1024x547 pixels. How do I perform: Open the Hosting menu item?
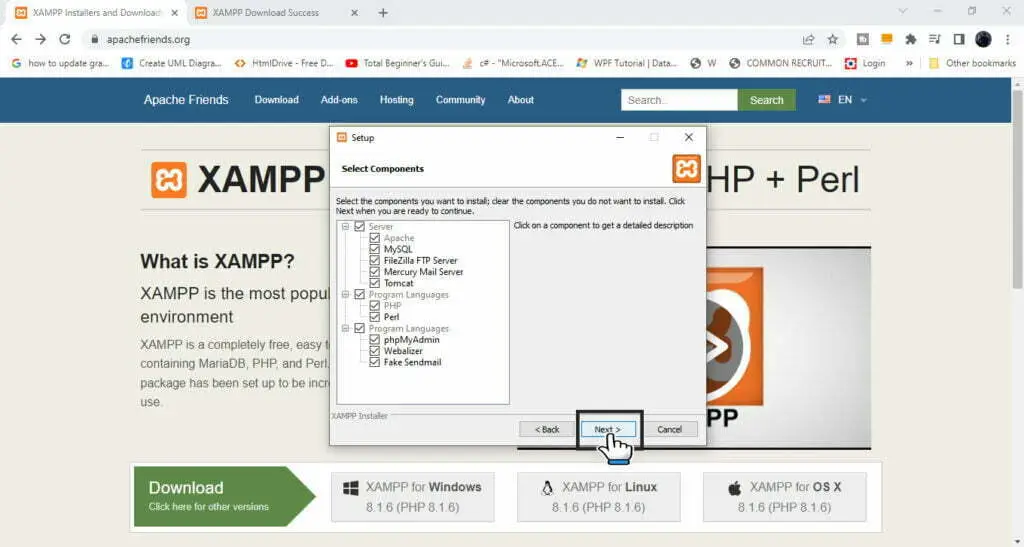(x=396, y=100)
